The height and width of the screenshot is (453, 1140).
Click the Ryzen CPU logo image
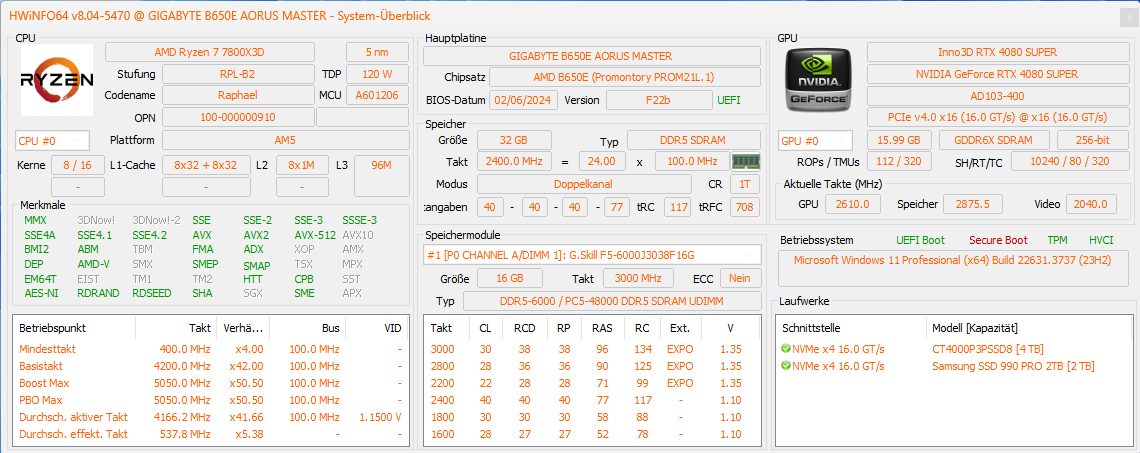57,80
